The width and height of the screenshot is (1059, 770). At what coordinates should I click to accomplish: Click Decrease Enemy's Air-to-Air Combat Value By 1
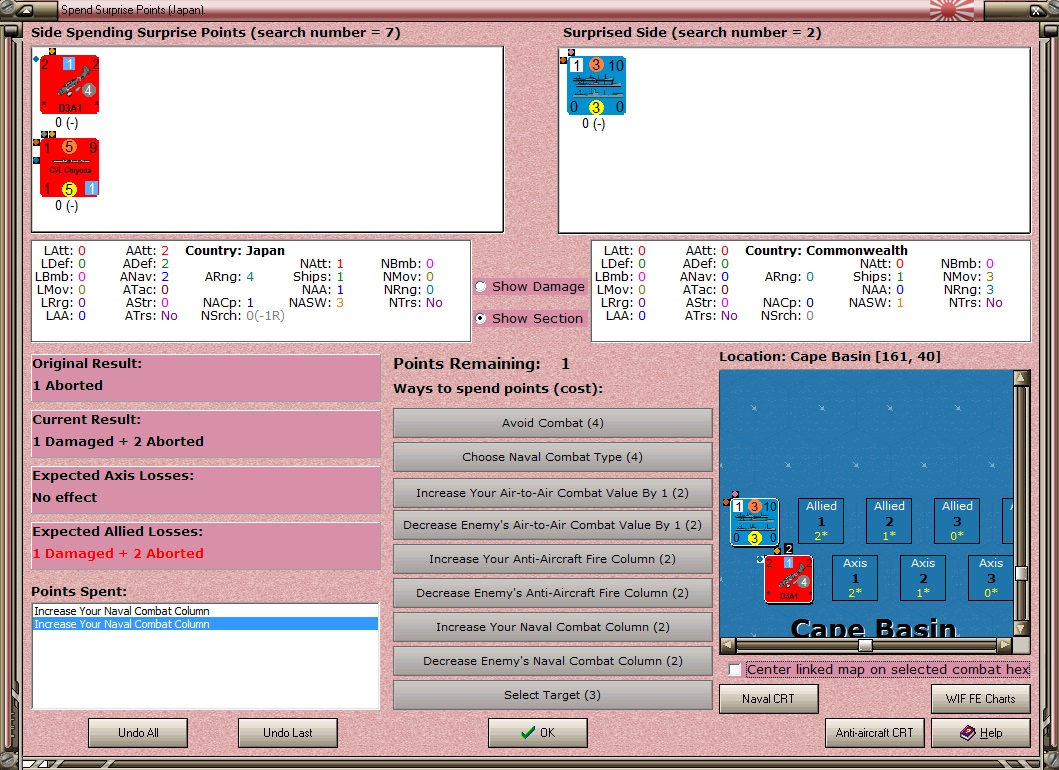(x=552, y=525)
